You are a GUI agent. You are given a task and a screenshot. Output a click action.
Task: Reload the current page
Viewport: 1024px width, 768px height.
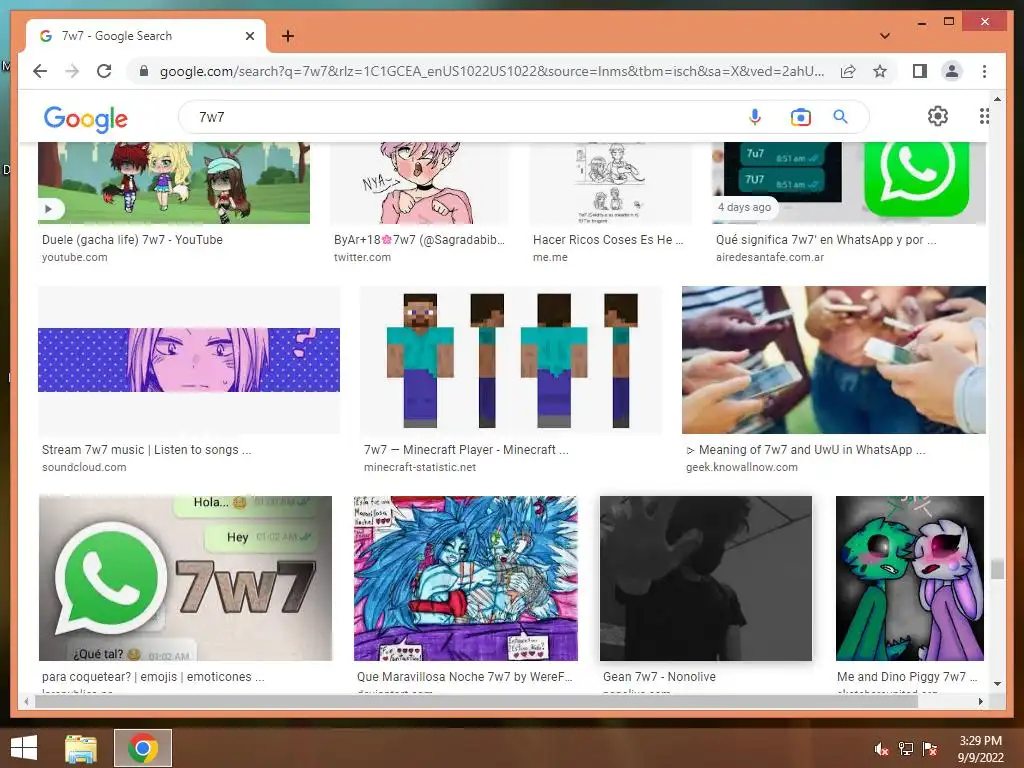pyautogui.click(x=104, y=71)
